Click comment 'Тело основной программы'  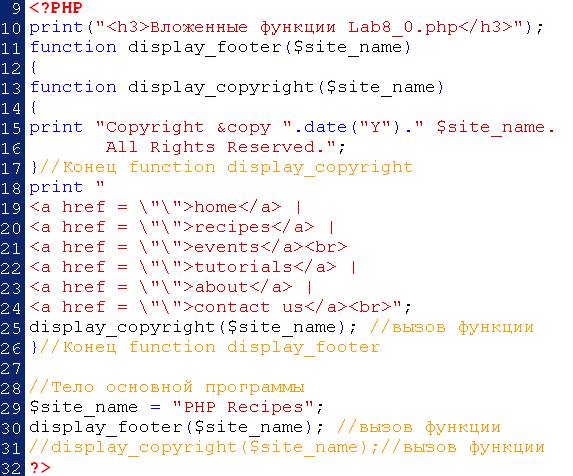[167, 387]
